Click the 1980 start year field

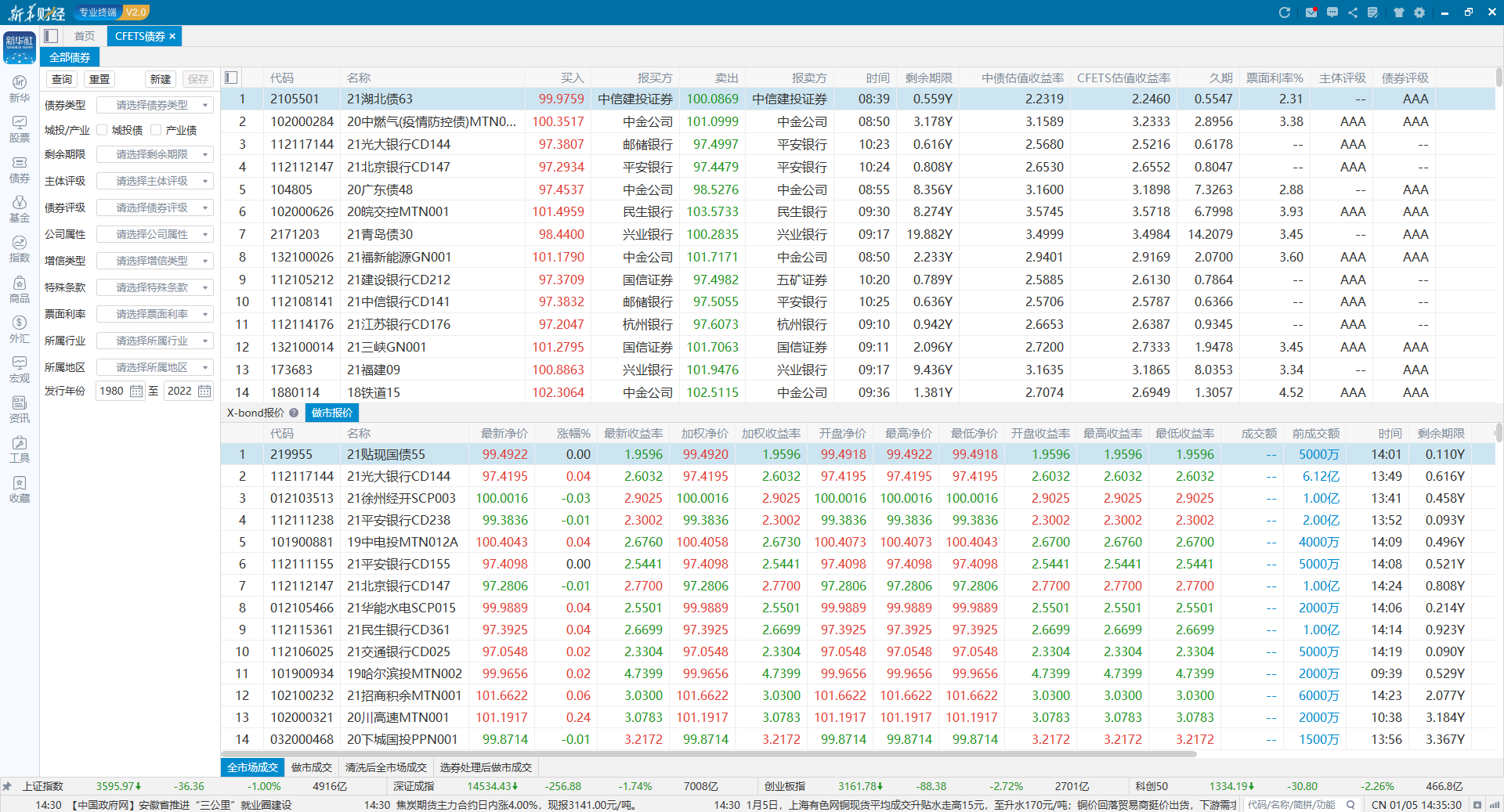pos(112,391)
